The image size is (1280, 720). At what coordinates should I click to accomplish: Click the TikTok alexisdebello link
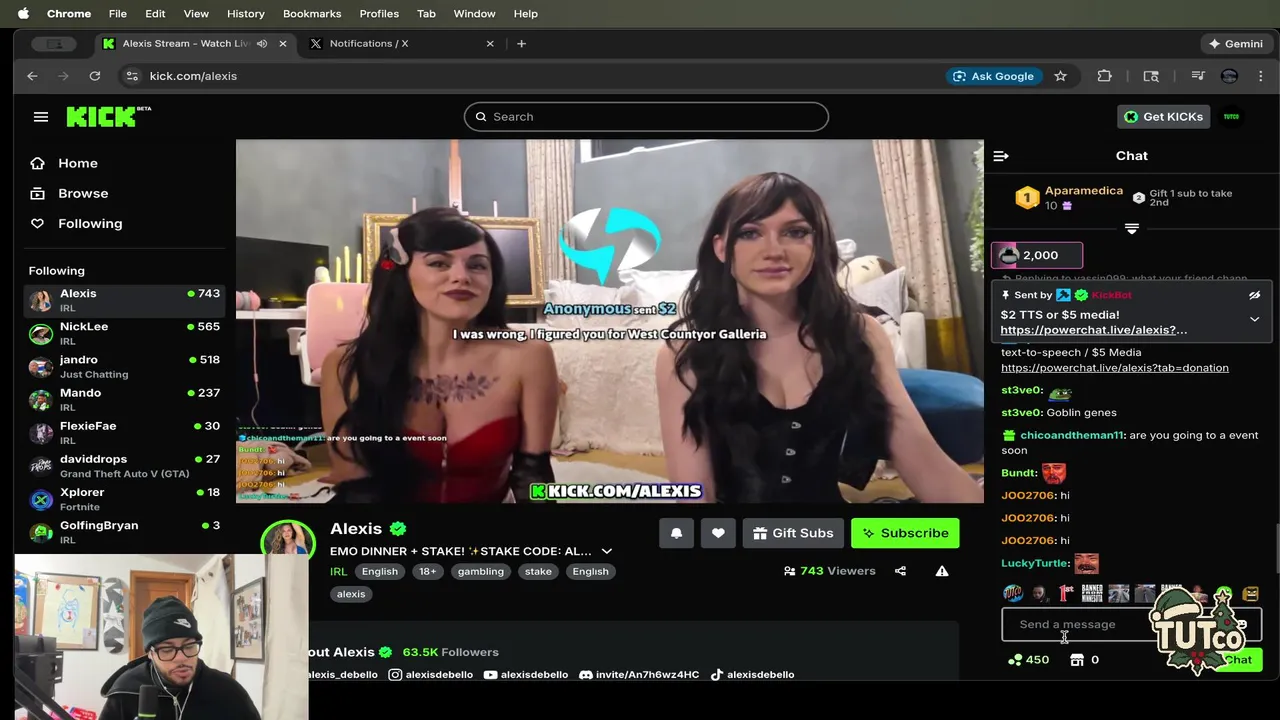click(x=752, y=675)
